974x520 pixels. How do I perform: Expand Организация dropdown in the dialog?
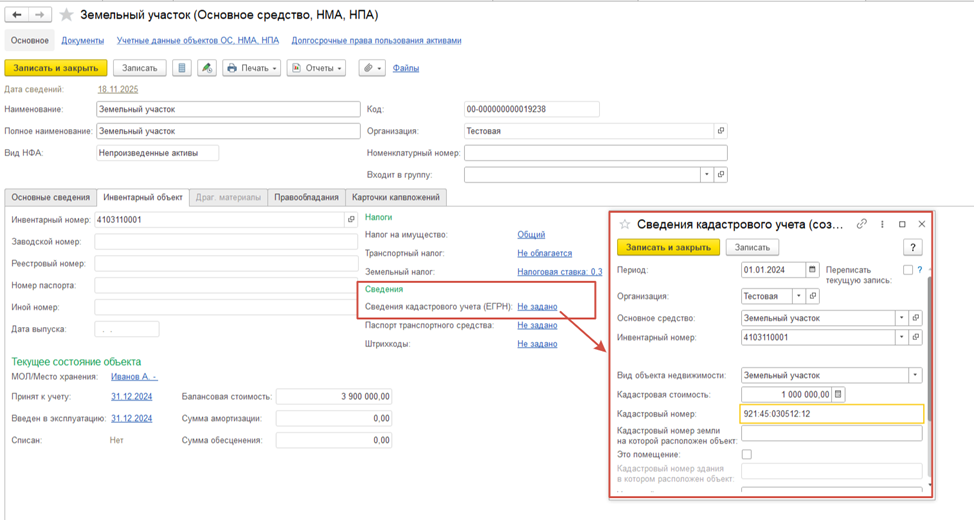point(799,296)
